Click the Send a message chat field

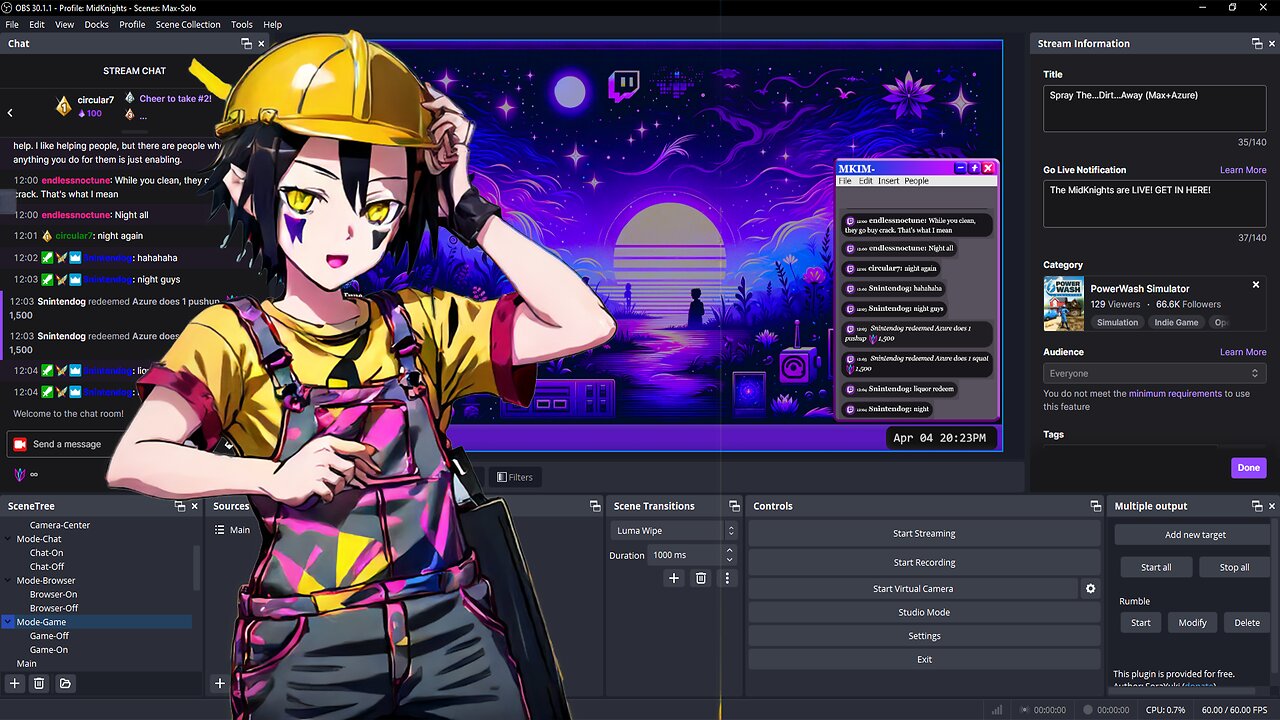(x=68, y=444)
